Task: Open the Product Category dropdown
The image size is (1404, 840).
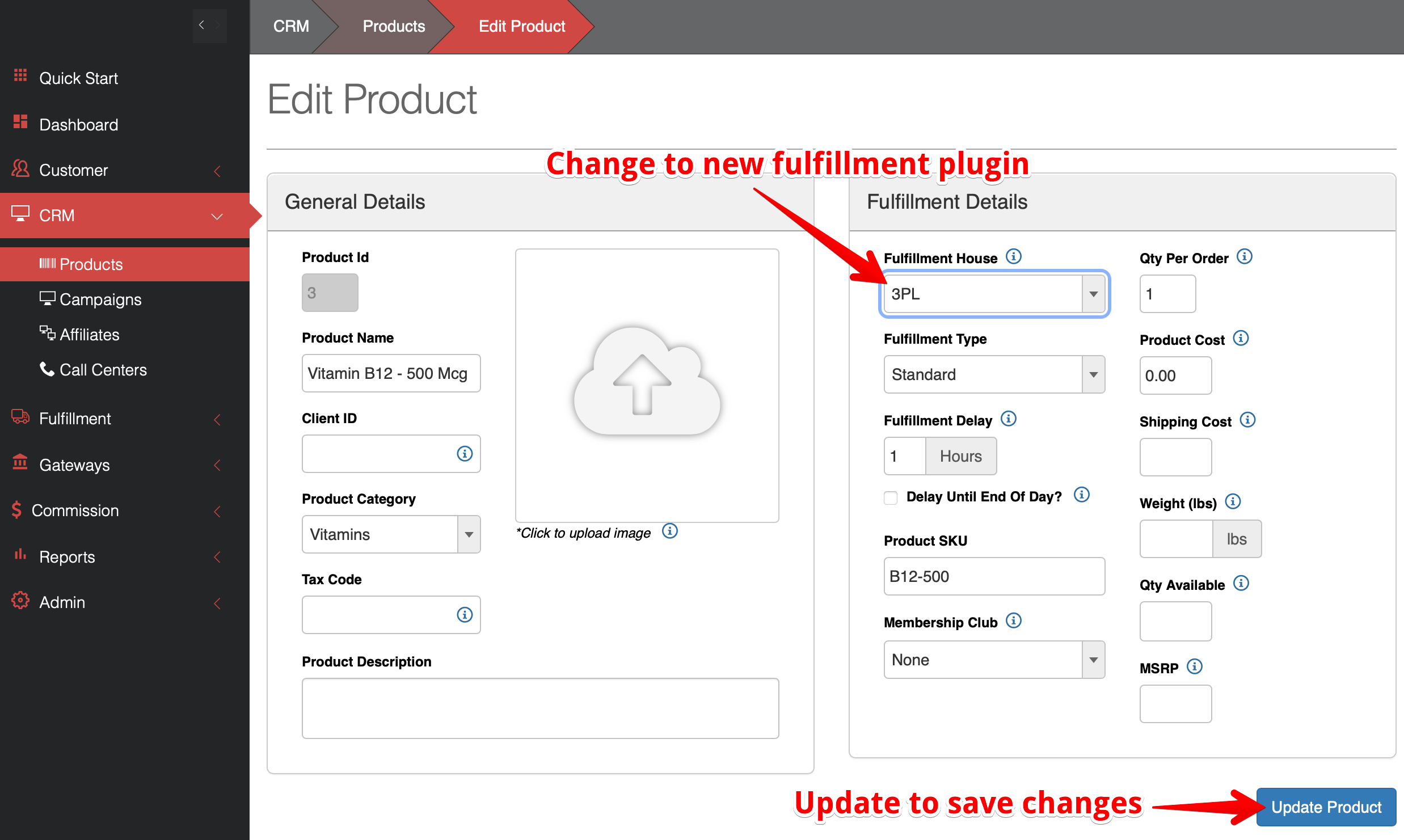Action: pos(391,534)
